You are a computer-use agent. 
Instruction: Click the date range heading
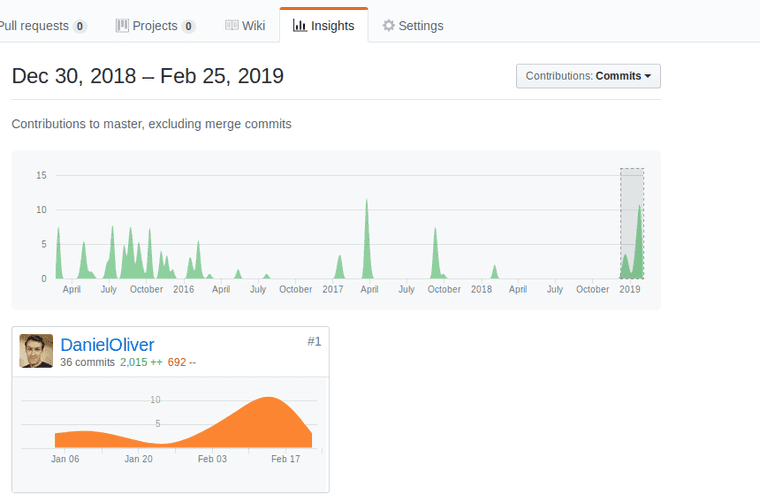click(x=147, y=76)
